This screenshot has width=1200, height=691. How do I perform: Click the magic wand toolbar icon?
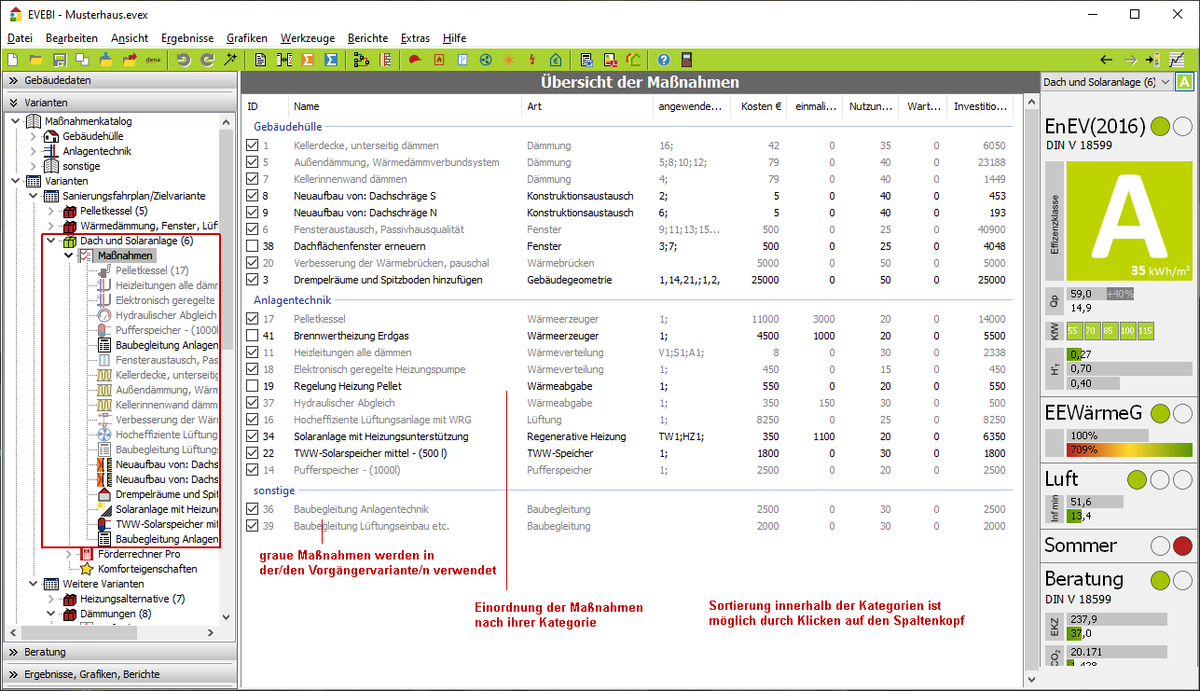230,60
